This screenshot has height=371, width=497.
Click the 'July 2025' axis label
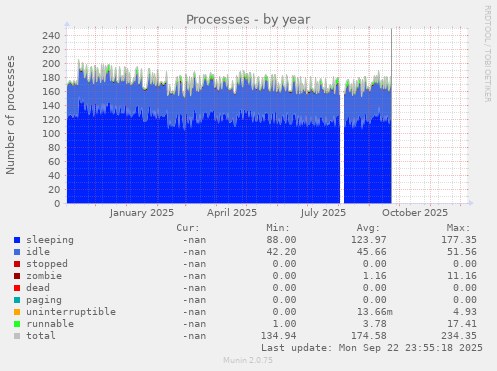click(x=323, y=213)
